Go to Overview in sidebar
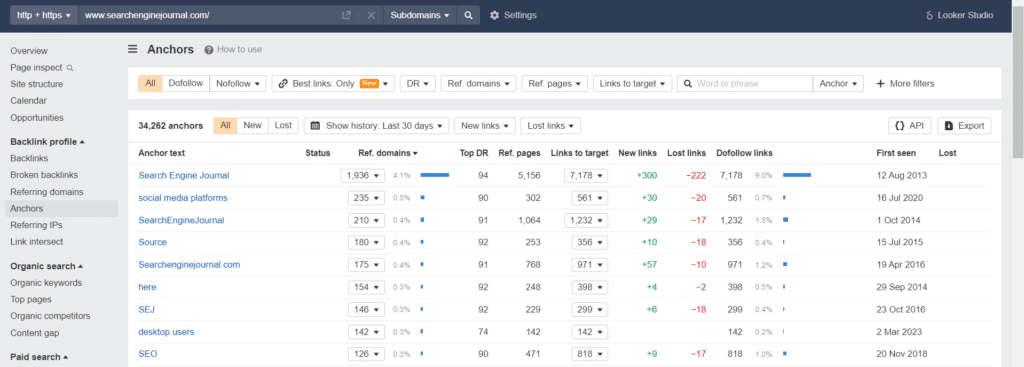Image resolution: width=1024 pixels, height=367 pixels. (29, 51)
